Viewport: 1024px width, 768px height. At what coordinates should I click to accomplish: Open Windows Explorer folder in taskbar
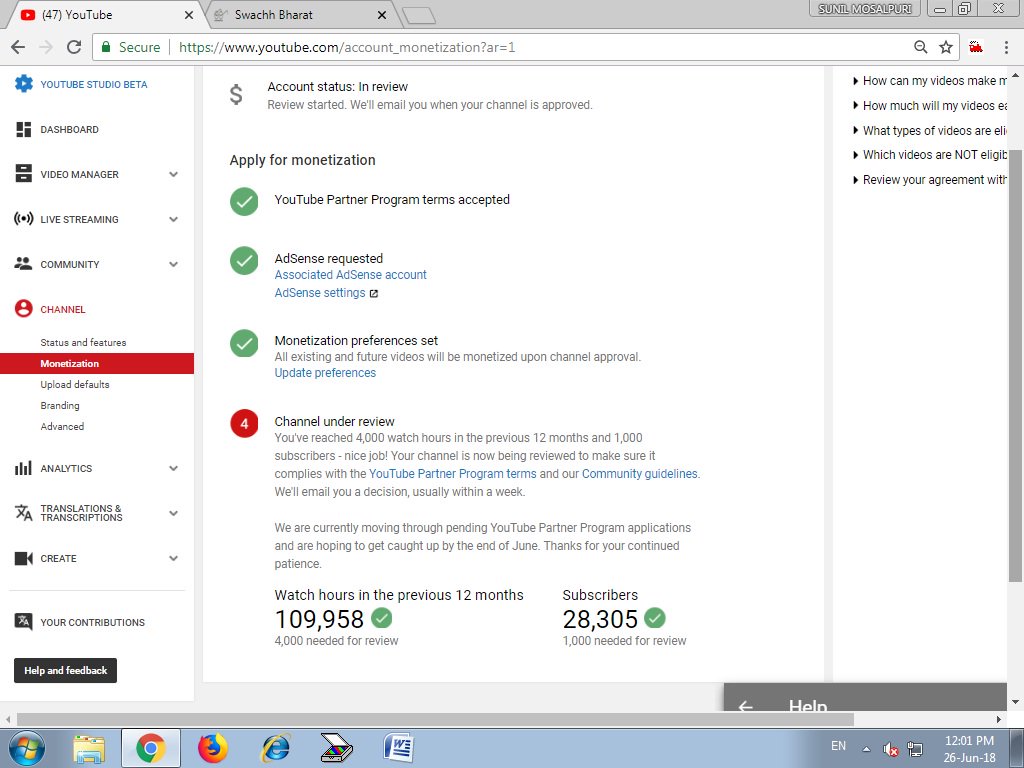[89, 748]
